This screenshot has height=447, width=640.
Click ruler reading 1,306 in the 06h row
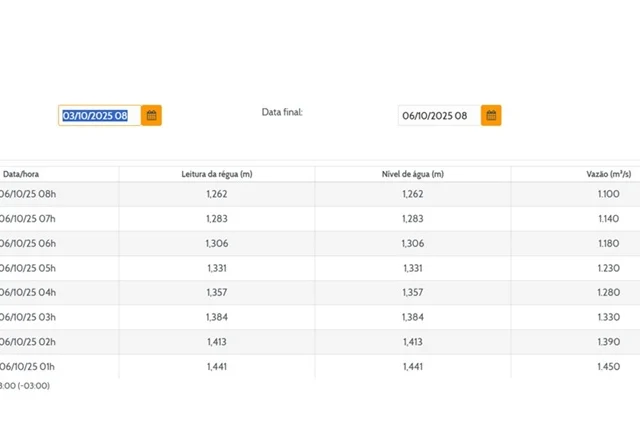point(217,243)
